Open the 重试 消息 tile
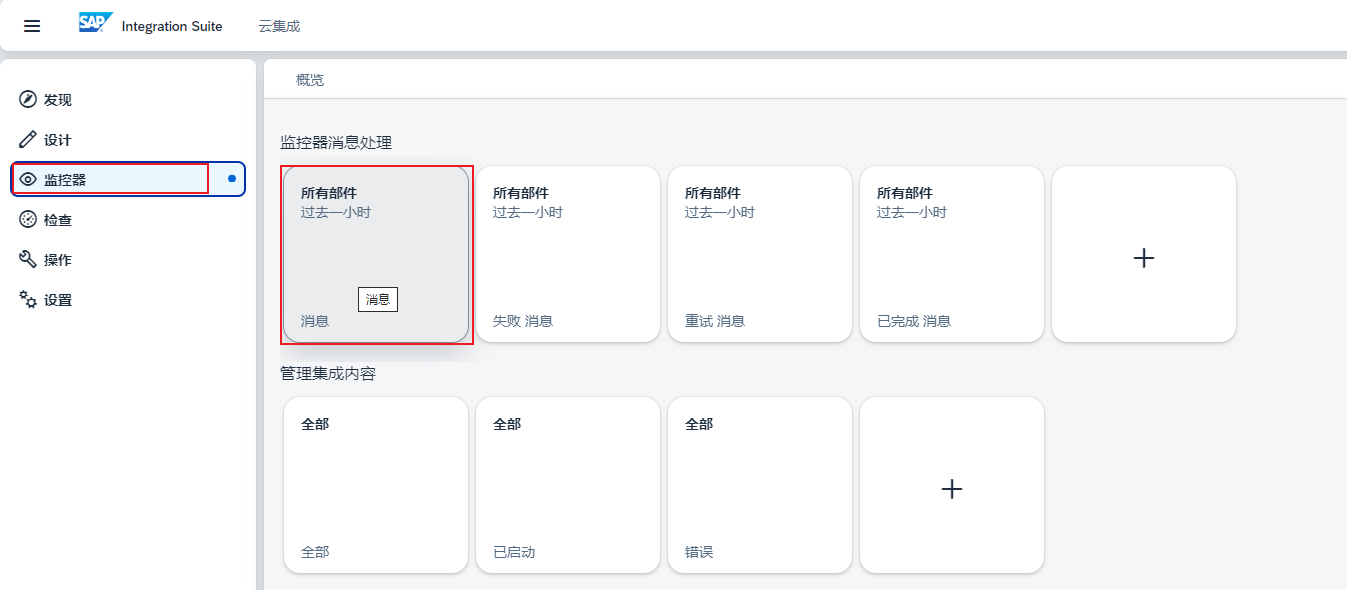 point(760,255)
